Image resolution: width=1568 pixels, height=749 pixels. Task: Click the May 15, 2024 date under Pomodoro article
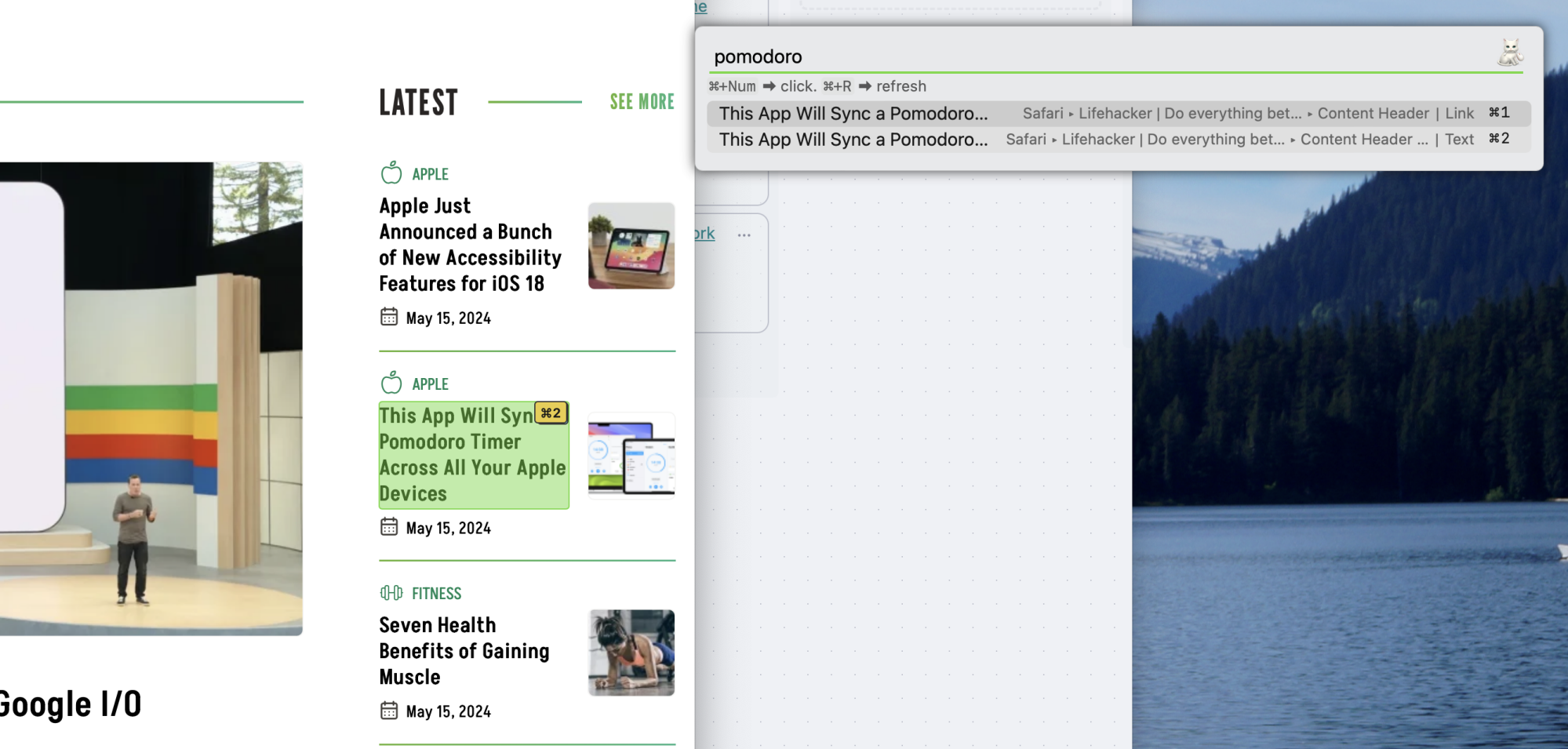tap(449, 529)
